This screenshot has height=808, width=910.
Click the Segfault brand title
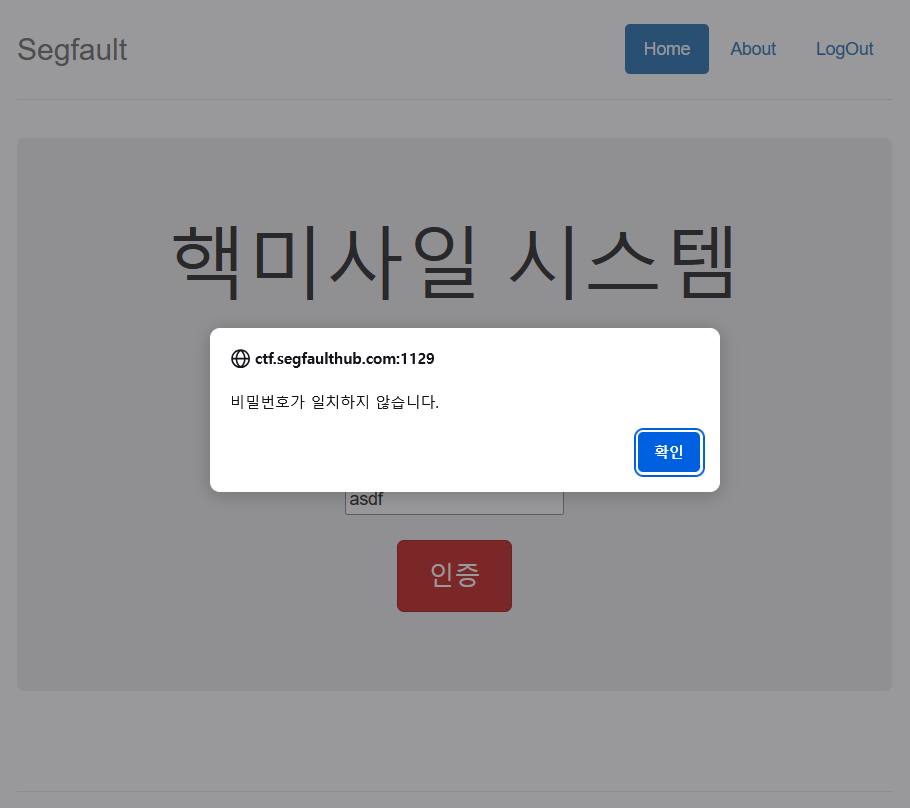(72, 50)
